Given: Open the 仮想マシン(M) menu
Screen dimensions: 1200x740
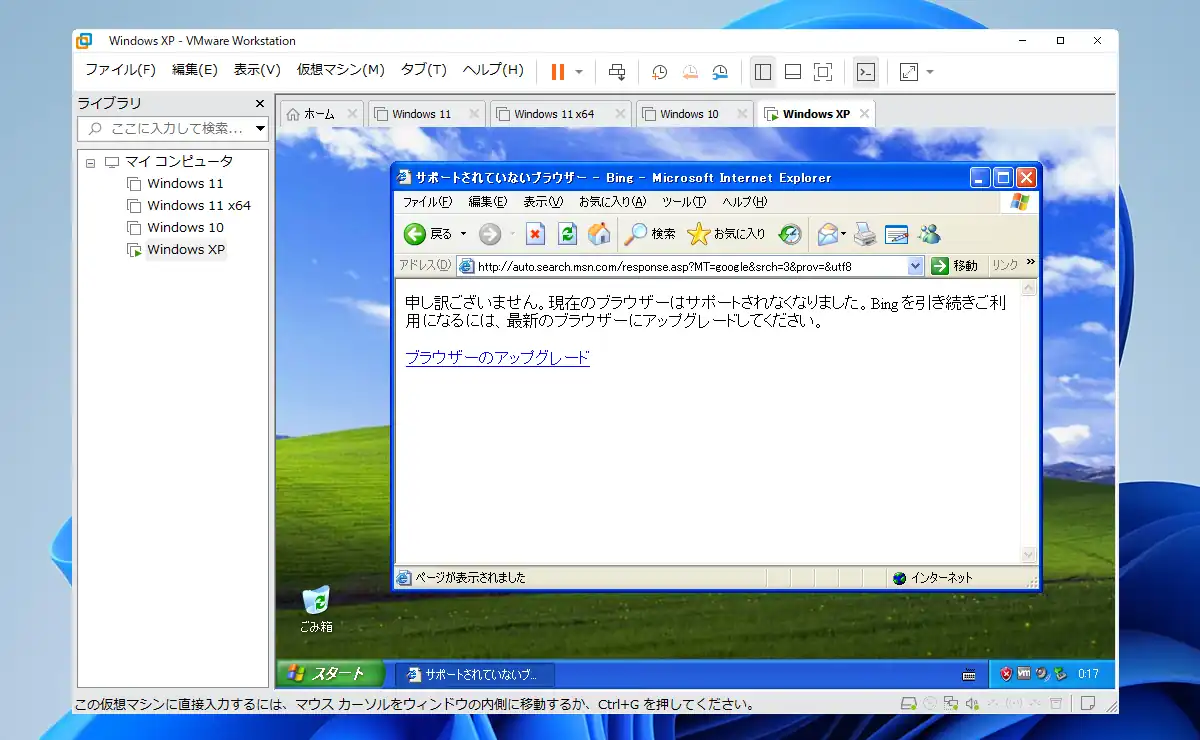Looking at the screenshot, I should (340, 70).
